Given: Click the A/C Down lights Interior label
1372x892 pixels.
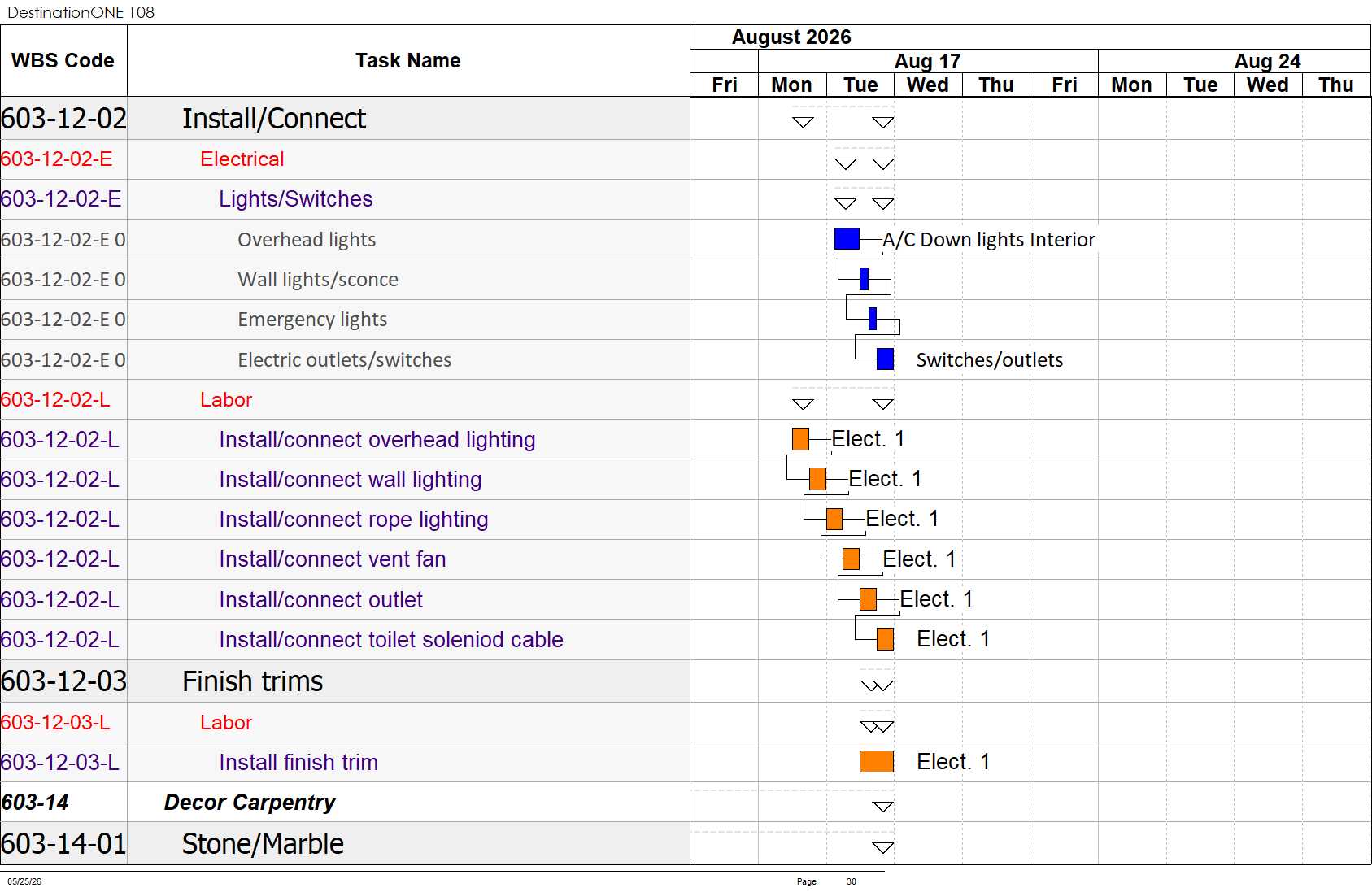Looking at the screenshot, I should pos(989,240).
